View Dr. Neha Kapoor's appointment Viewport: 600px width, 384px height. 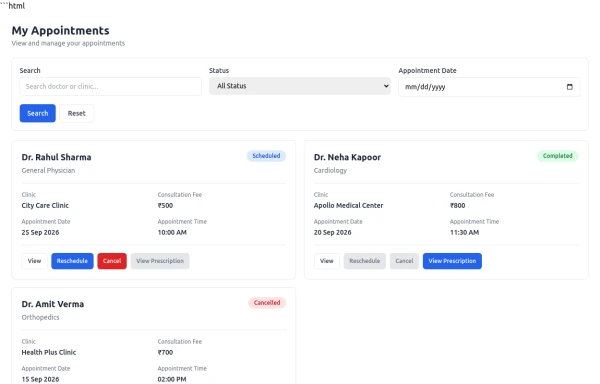[326, 261]
